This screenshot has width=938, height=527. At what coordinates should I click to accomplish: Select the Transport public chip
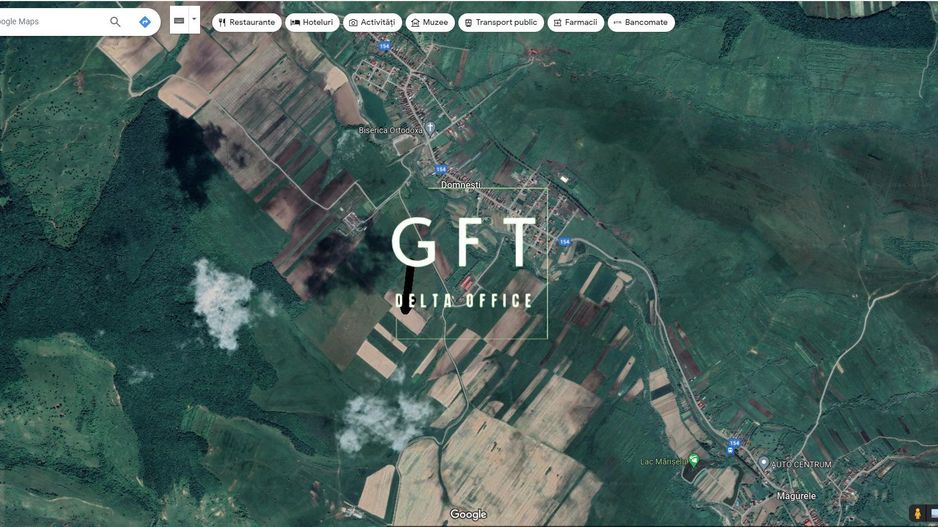click(500, 22)
